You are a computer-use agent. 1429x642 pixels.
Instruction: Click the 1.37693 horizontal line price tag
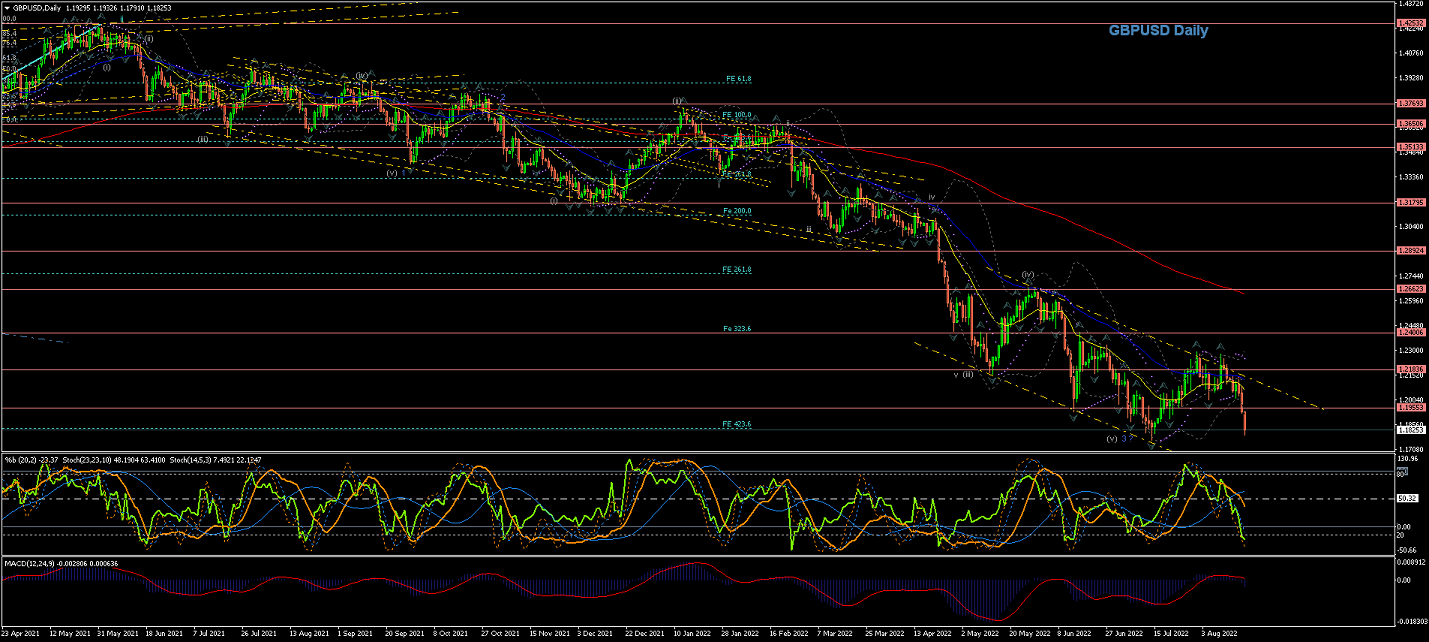(1412, 103)
